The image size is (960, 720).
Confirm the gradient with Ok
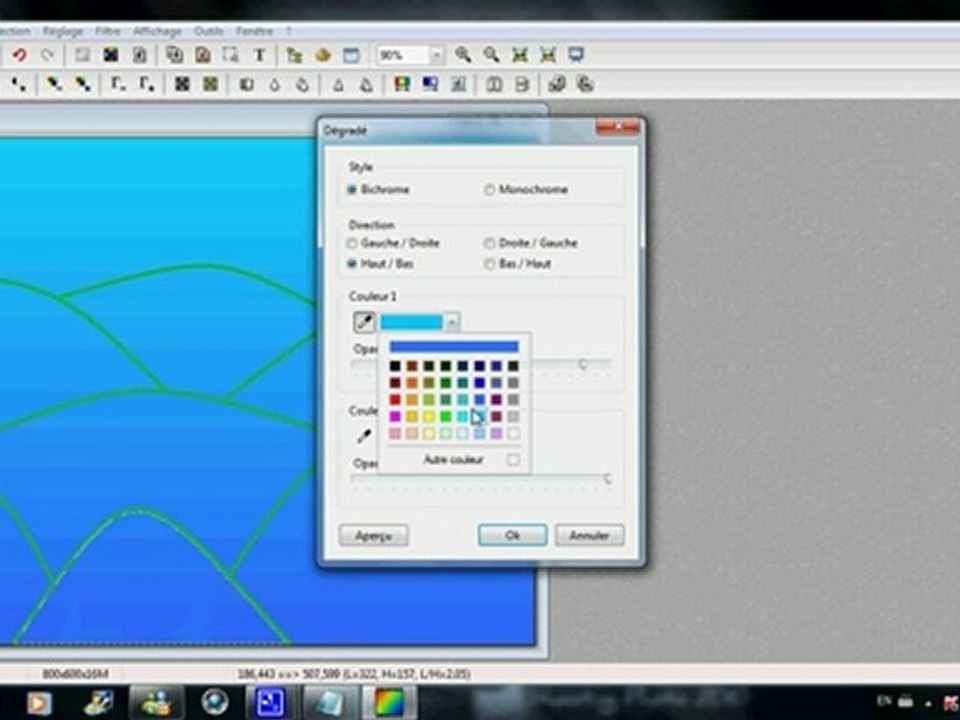512,536
